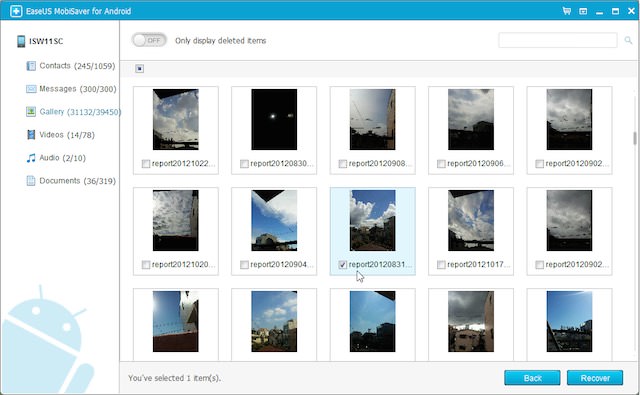Check the report20121022 photo checkbox

[x=146, y=164]
